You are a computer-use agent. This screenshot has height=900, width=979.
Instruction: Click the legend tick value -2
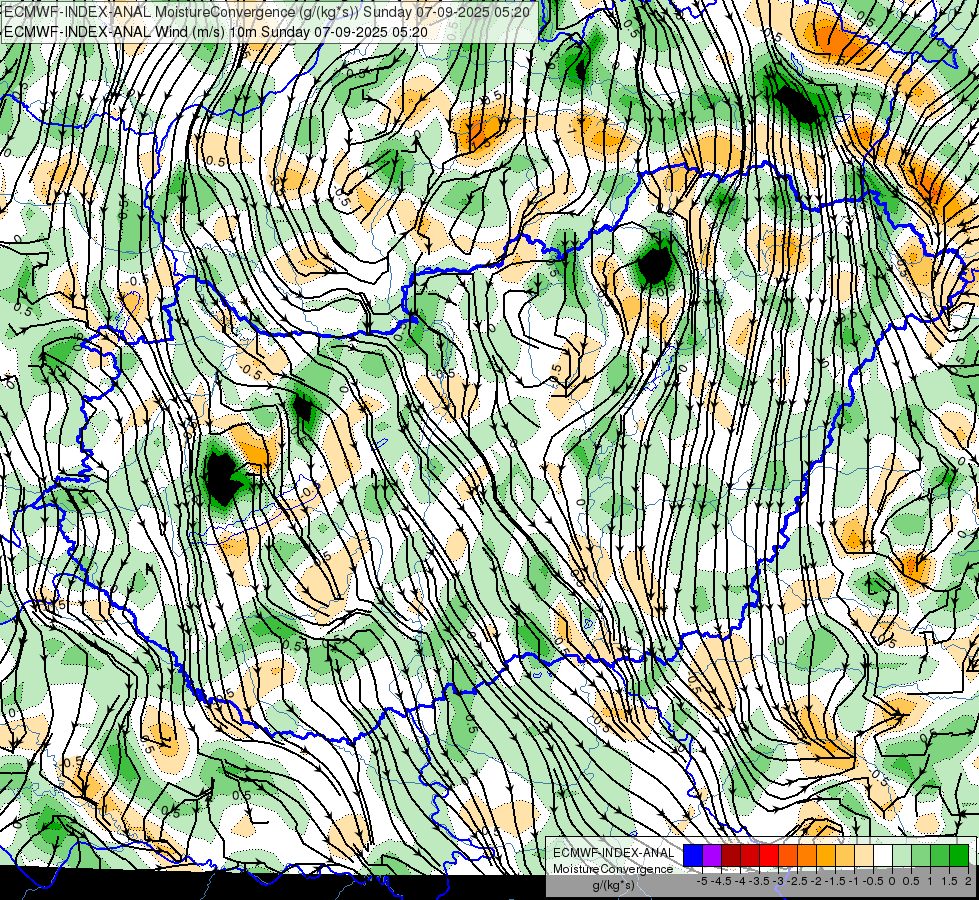pyautogui.click(x=817, y=881)
